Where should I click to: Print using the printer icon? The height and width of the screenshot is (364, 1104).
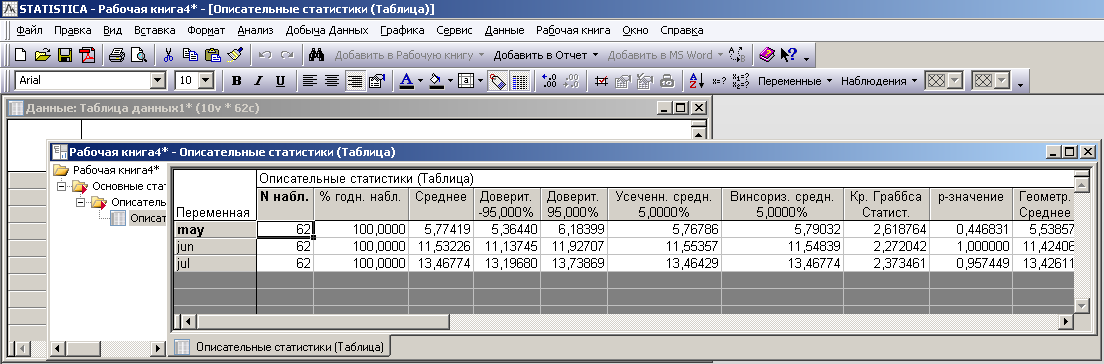coord(117,55)
